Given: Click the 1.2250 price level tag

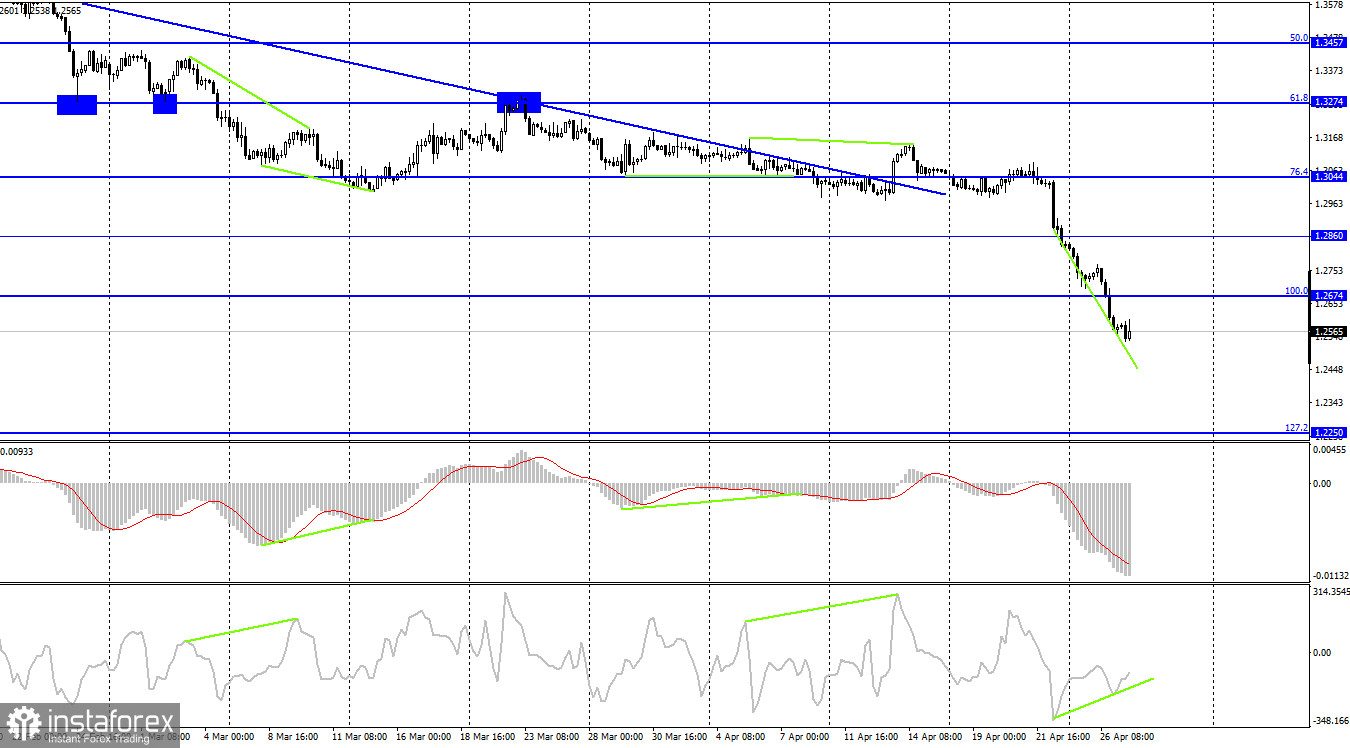Looking at the screenshot, I should [1329, 433].
